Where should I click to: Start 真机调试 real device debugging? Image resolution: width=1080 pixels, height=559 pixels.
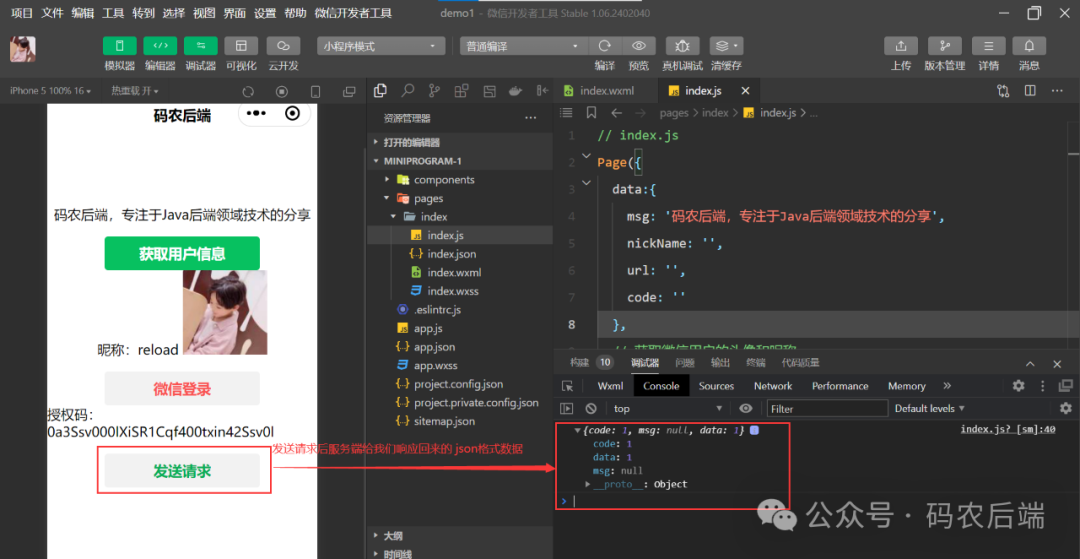683,46
